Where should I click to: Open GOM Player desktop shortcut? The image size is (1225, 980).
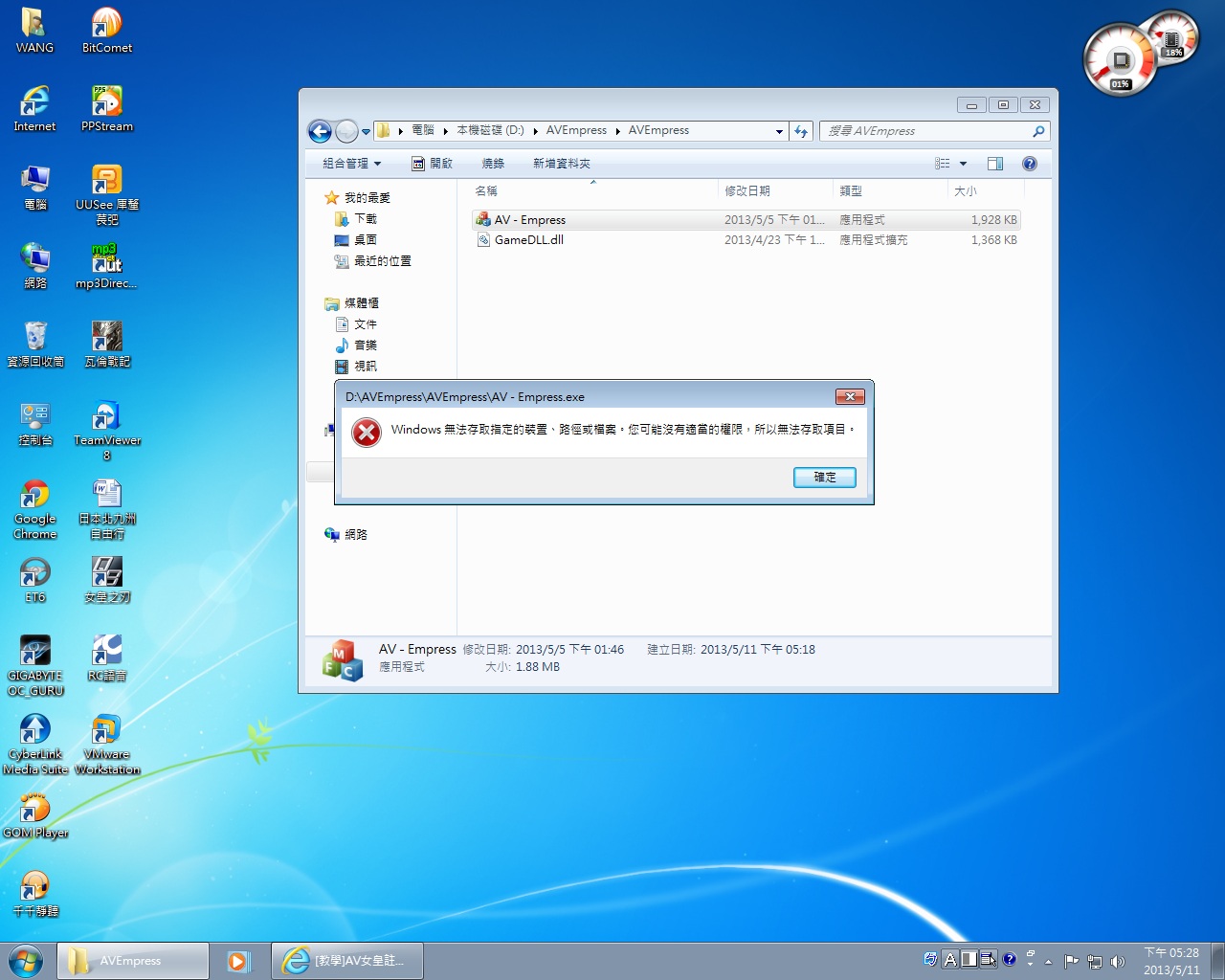(x=34, y=815)
